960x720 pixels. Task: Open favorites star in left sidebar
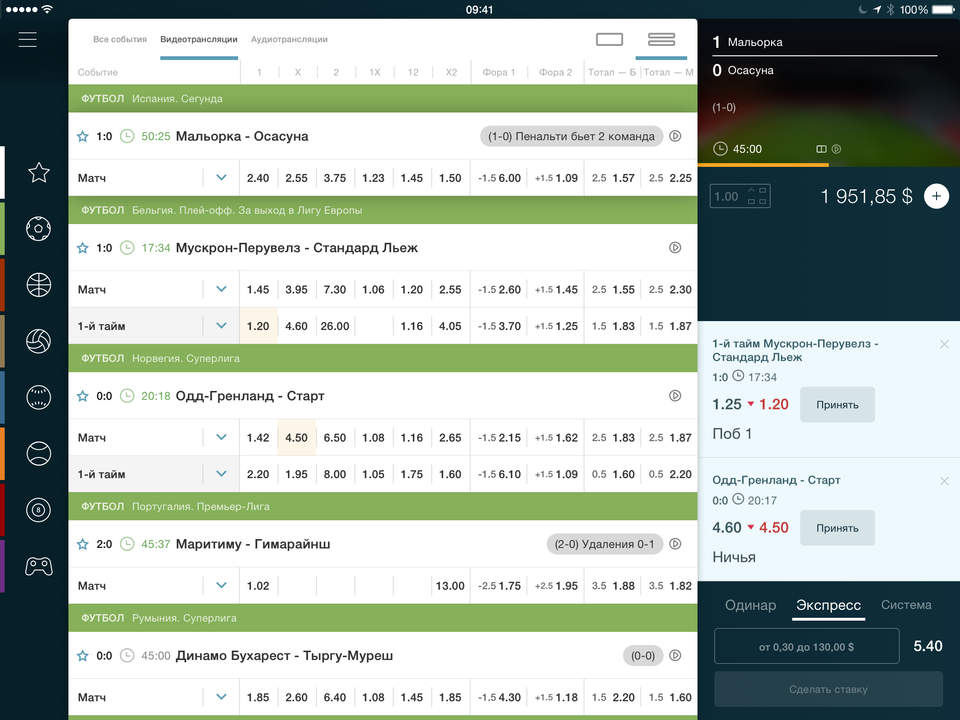click(x=39, y=173)
